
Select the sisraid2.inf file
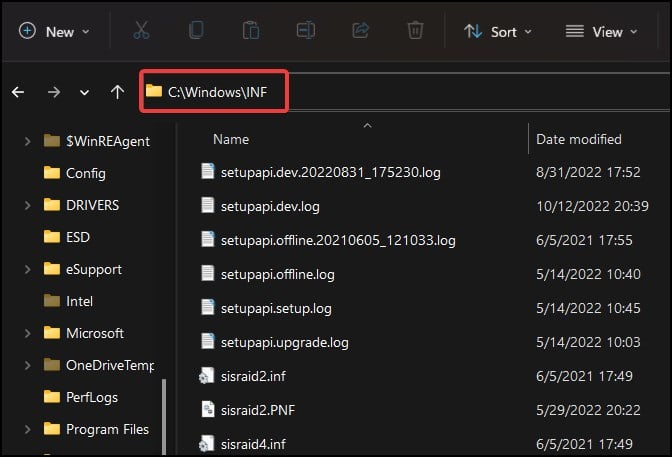[253, 376]
